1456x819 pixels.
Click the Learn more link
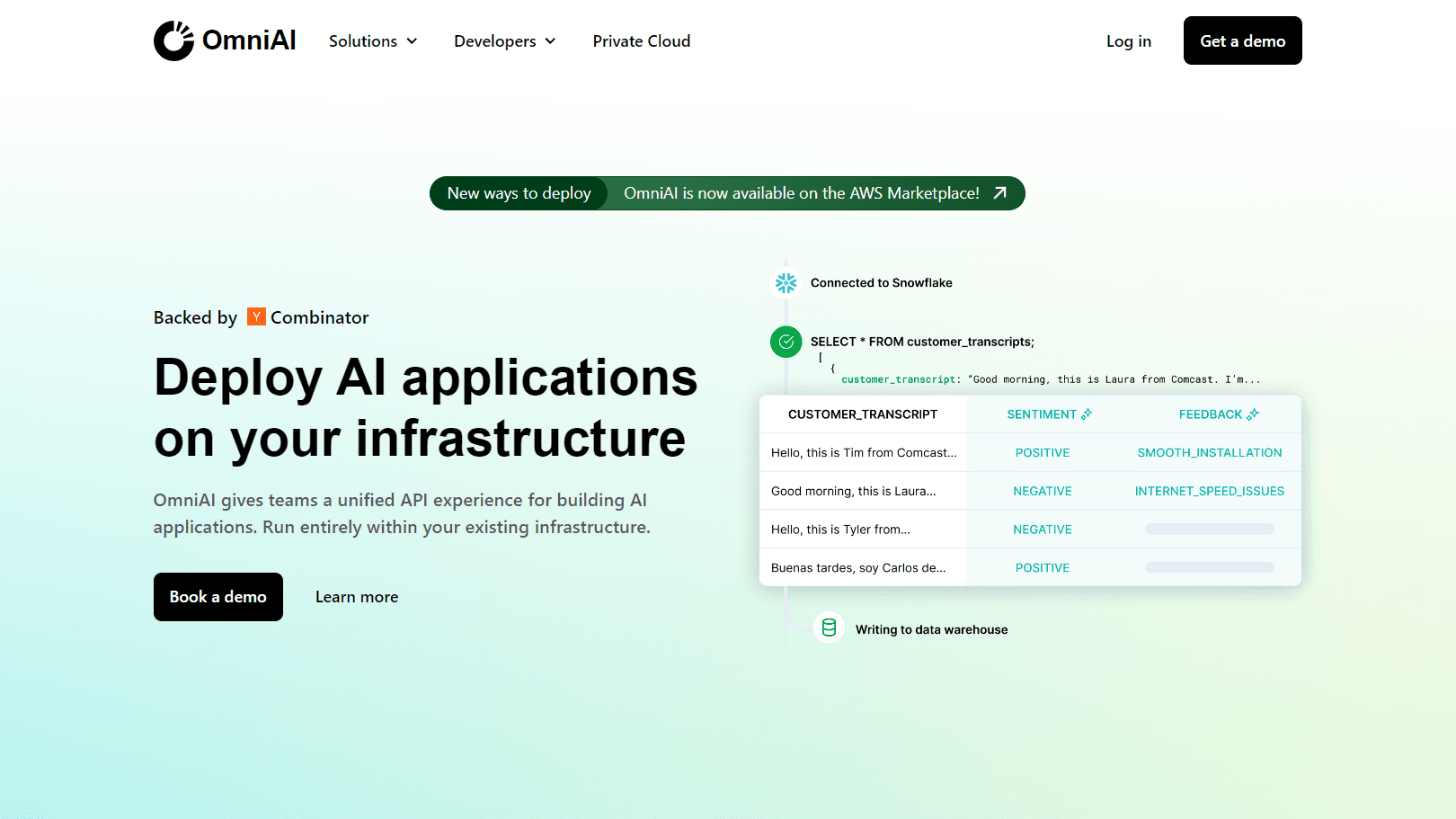pyautogui.click(x=357, y=597)
